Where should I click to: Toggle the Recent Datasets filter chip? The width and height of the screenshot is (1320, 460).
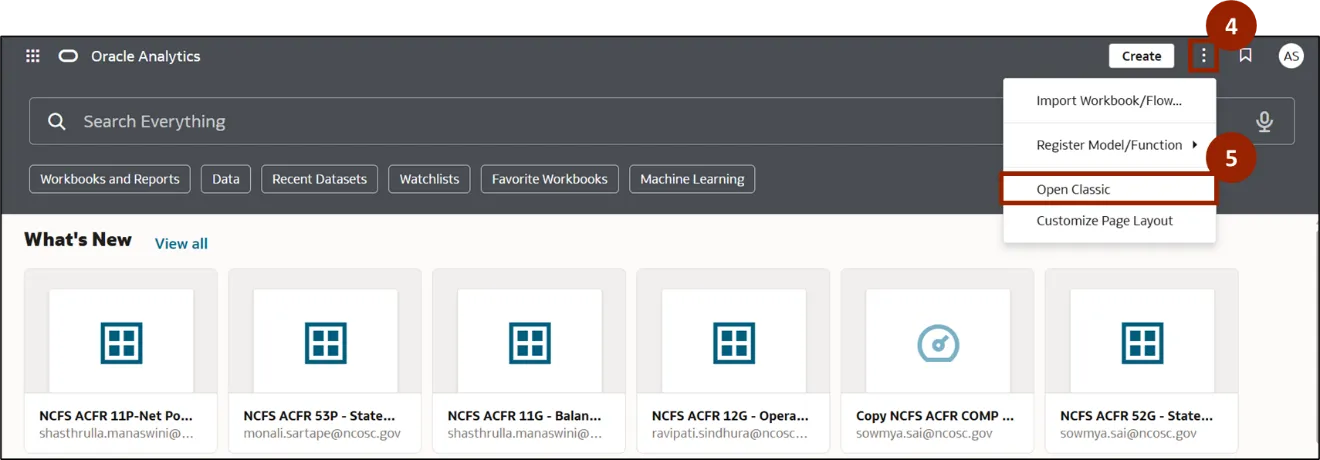[x=319, y=179]
